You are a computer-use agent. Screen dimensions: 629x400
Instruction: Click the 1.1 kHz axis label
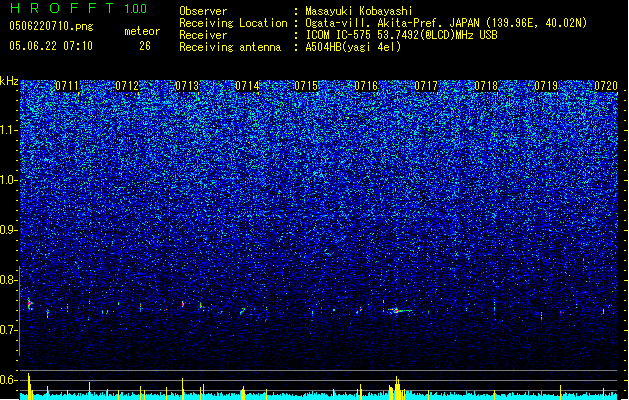[x=9, y=130]
